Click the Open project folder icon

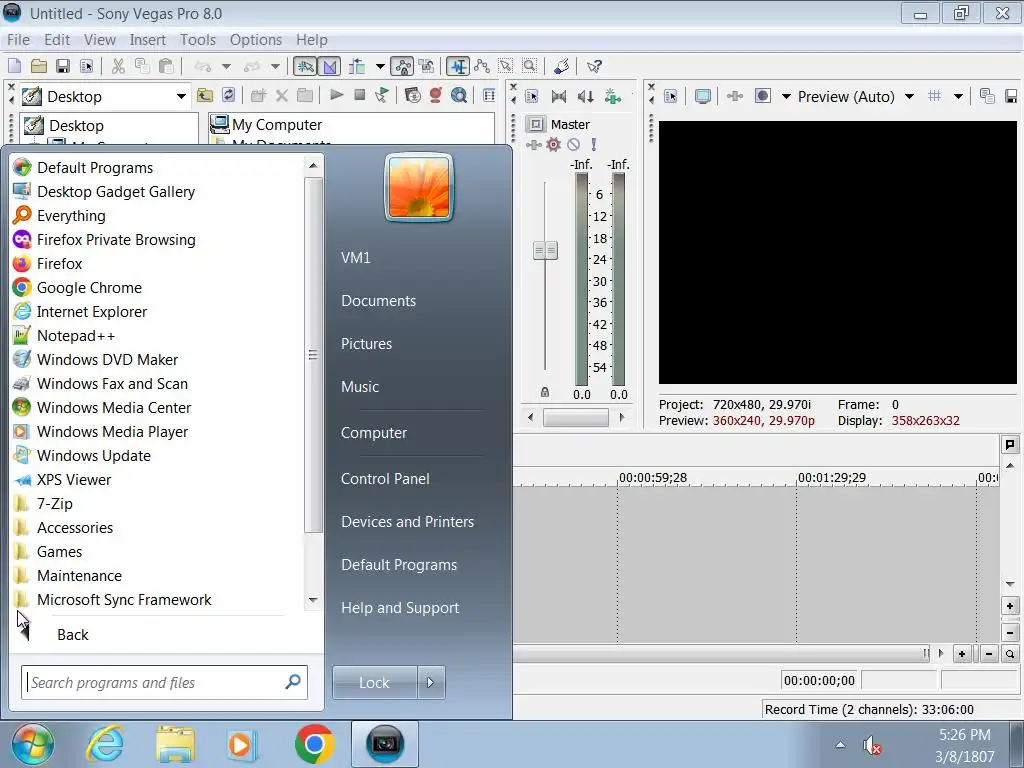39,66
